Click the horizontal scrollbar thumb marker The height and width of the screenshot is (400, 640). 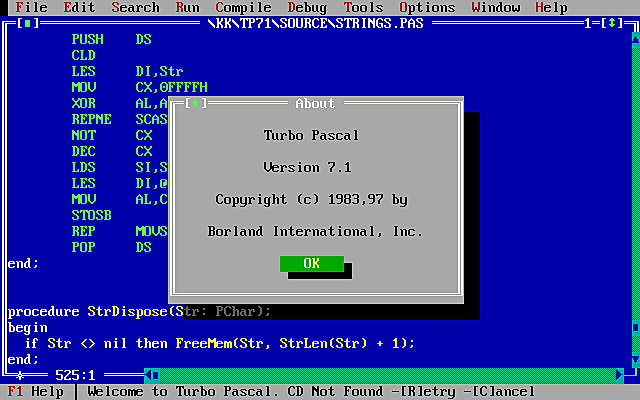[156, 375]
